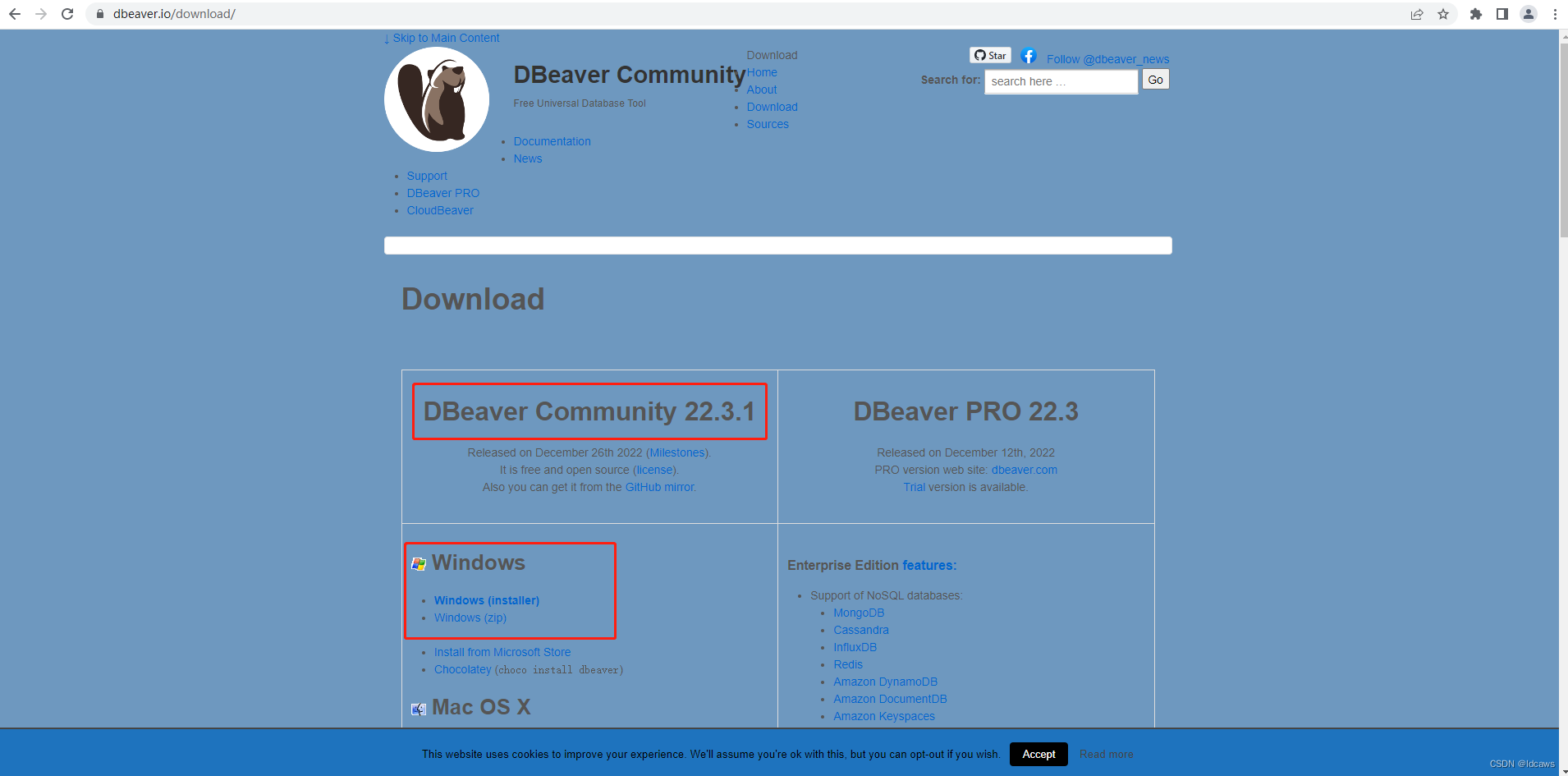Open the CloudBeaver link
1568x776 pixels.
440,210
